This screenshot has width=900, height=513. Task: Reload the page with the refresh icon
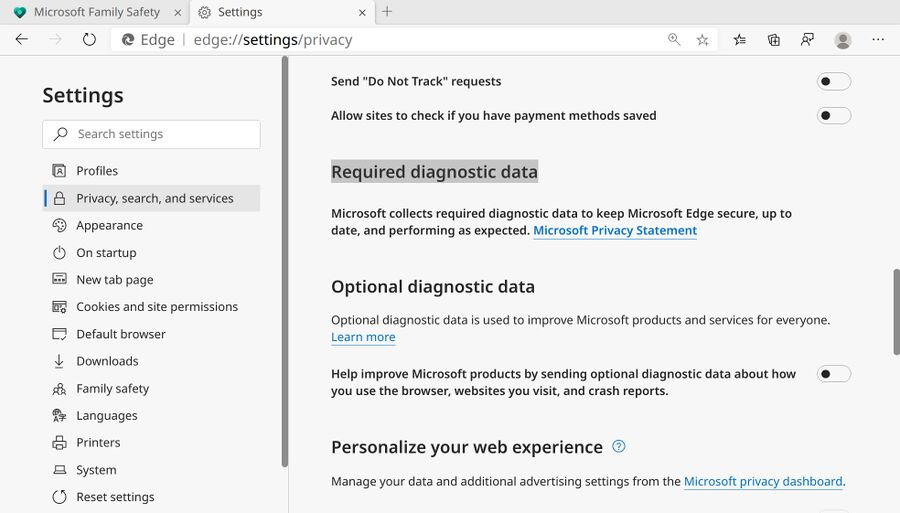89,40
